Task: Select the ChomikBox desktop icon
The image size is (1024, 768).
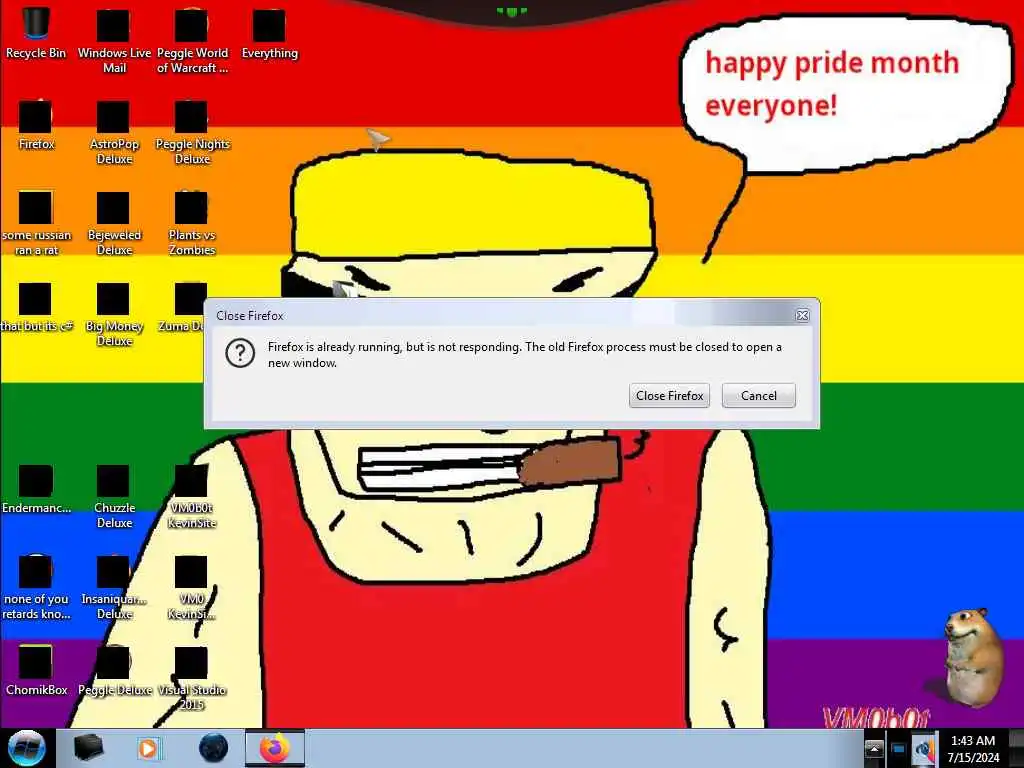Action: pos(36,670)
